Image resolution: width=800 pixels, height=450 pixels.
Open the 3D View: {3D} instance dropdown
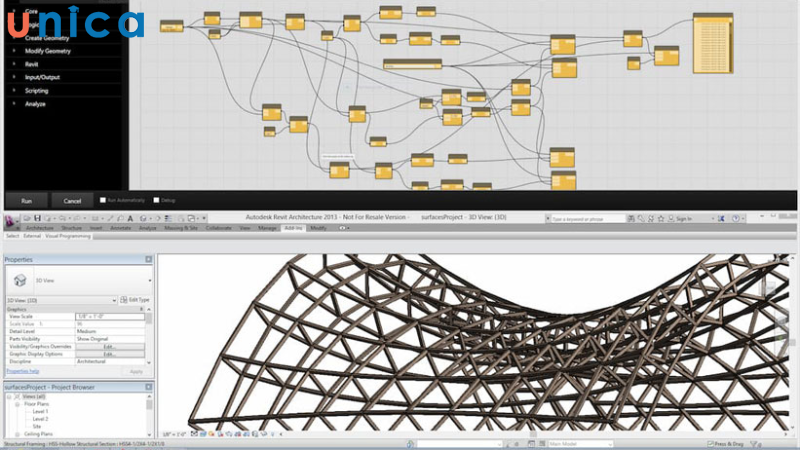point(61,301)
